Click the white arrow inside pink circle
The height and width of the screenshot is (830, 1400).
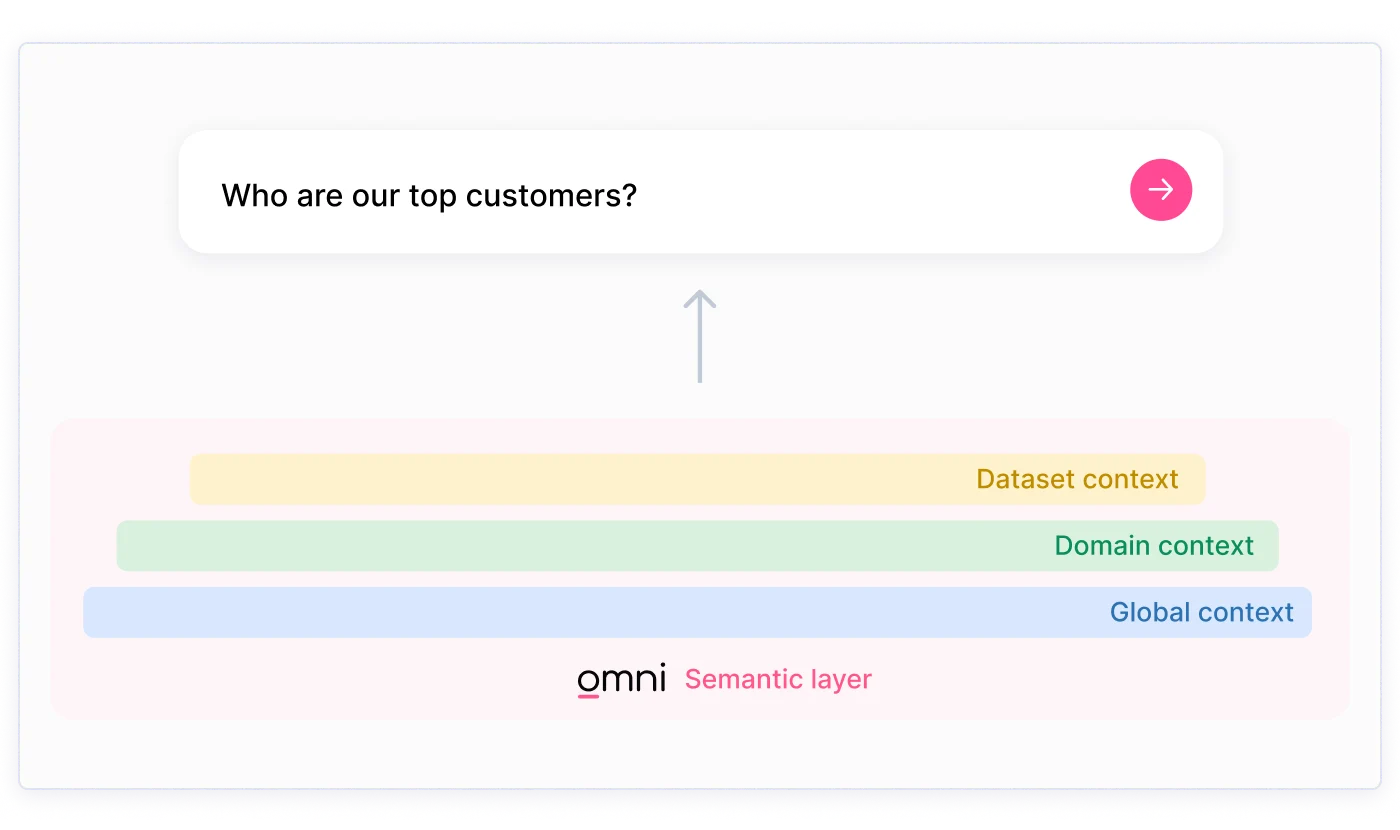point(1161,190)
